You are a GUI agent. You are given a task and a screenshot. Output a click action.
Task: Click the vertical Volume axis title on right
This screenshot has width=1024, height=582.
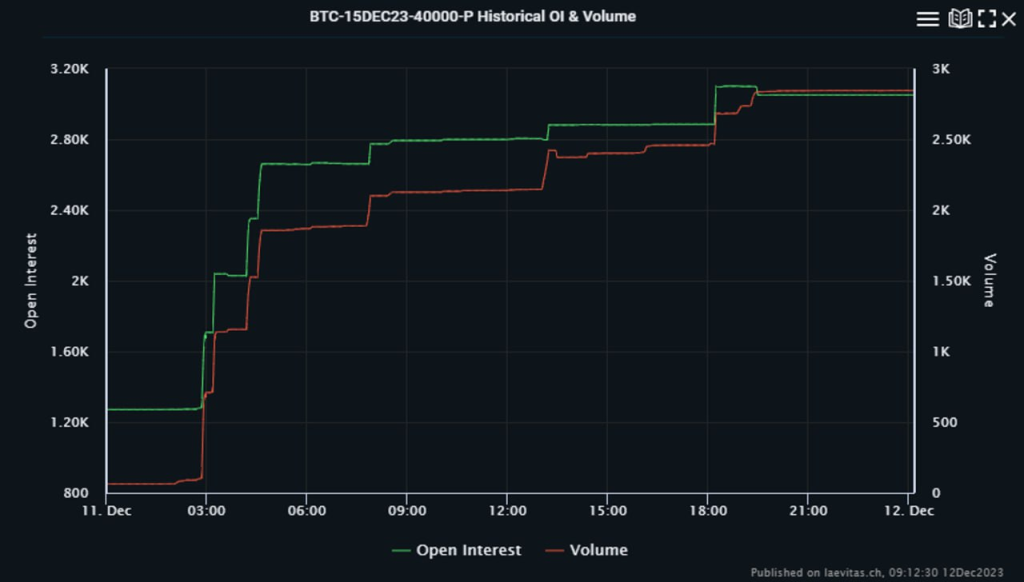pos(989,281)
